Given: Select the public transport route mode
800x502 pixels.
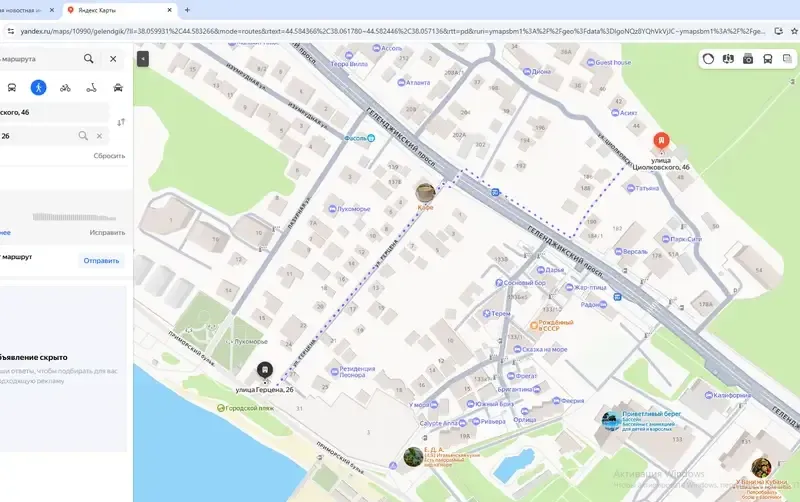Looking at the screenshot, I should [x=12, y=87].
